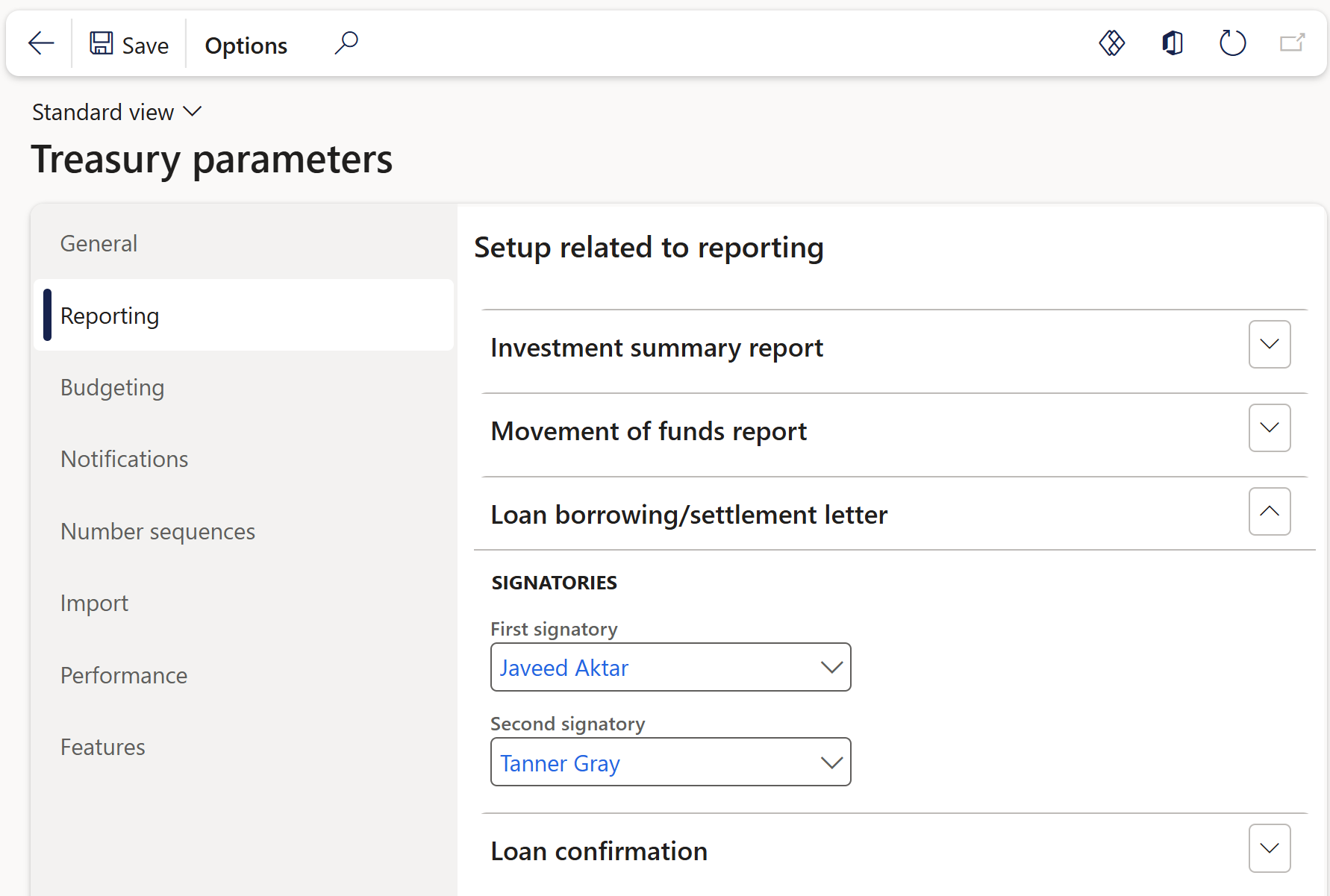Image resolution: width=1330 pixels, height=896 pixels.
Task: Open the search magnifier in toolbar
Action: click(x=346, y=43)
